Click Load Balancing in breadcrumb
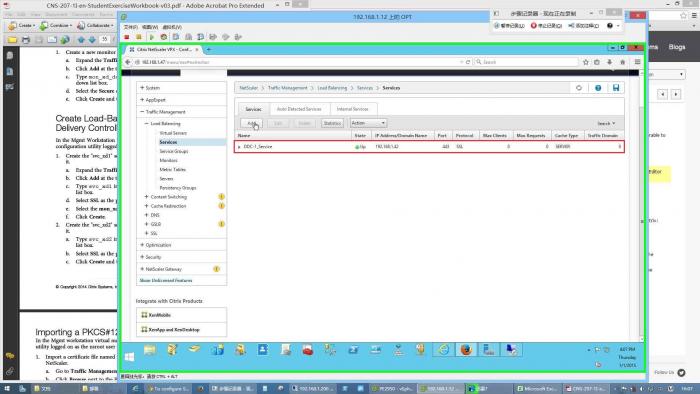The image size is (700, 394). pyautogui.click(x=332, y=88)
